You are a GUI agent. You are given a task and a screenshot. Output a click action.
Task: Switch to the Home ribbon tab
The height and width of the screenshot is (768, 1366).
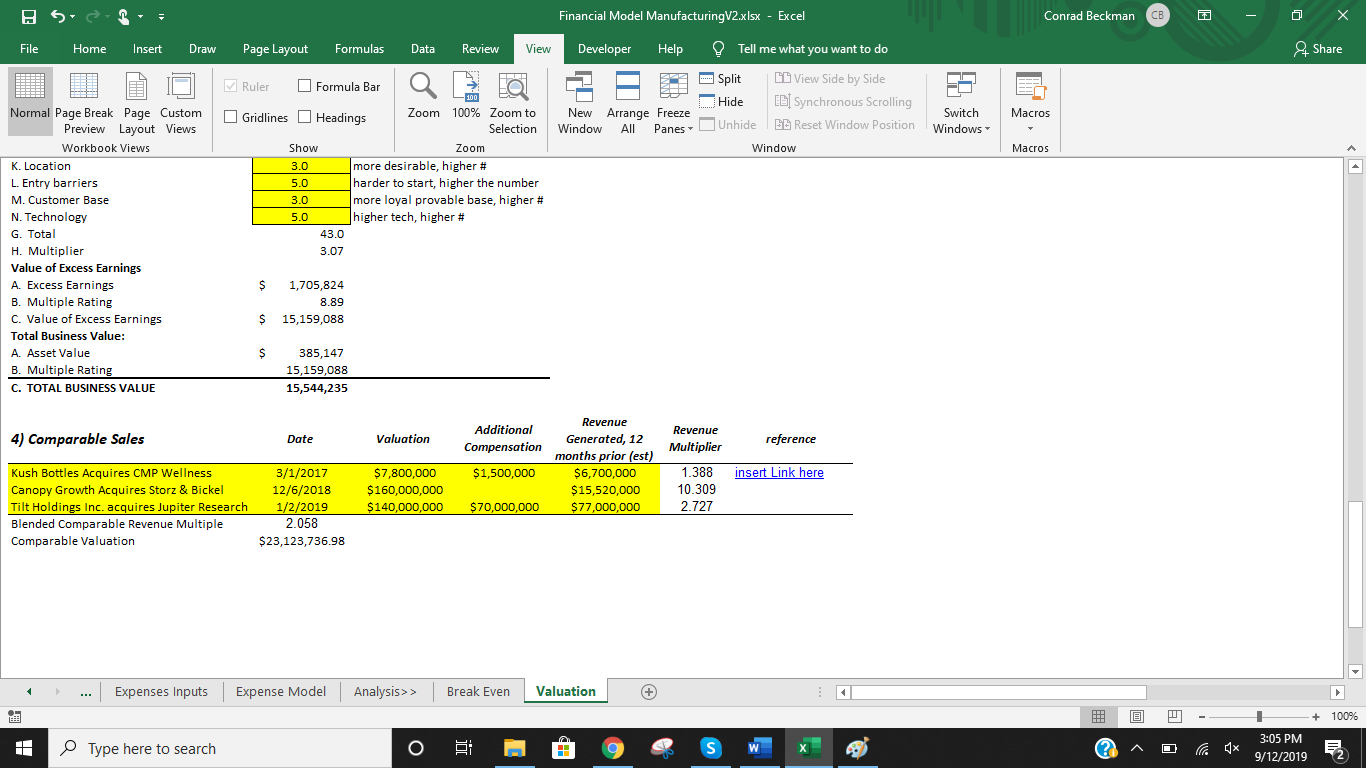(89, 48)
